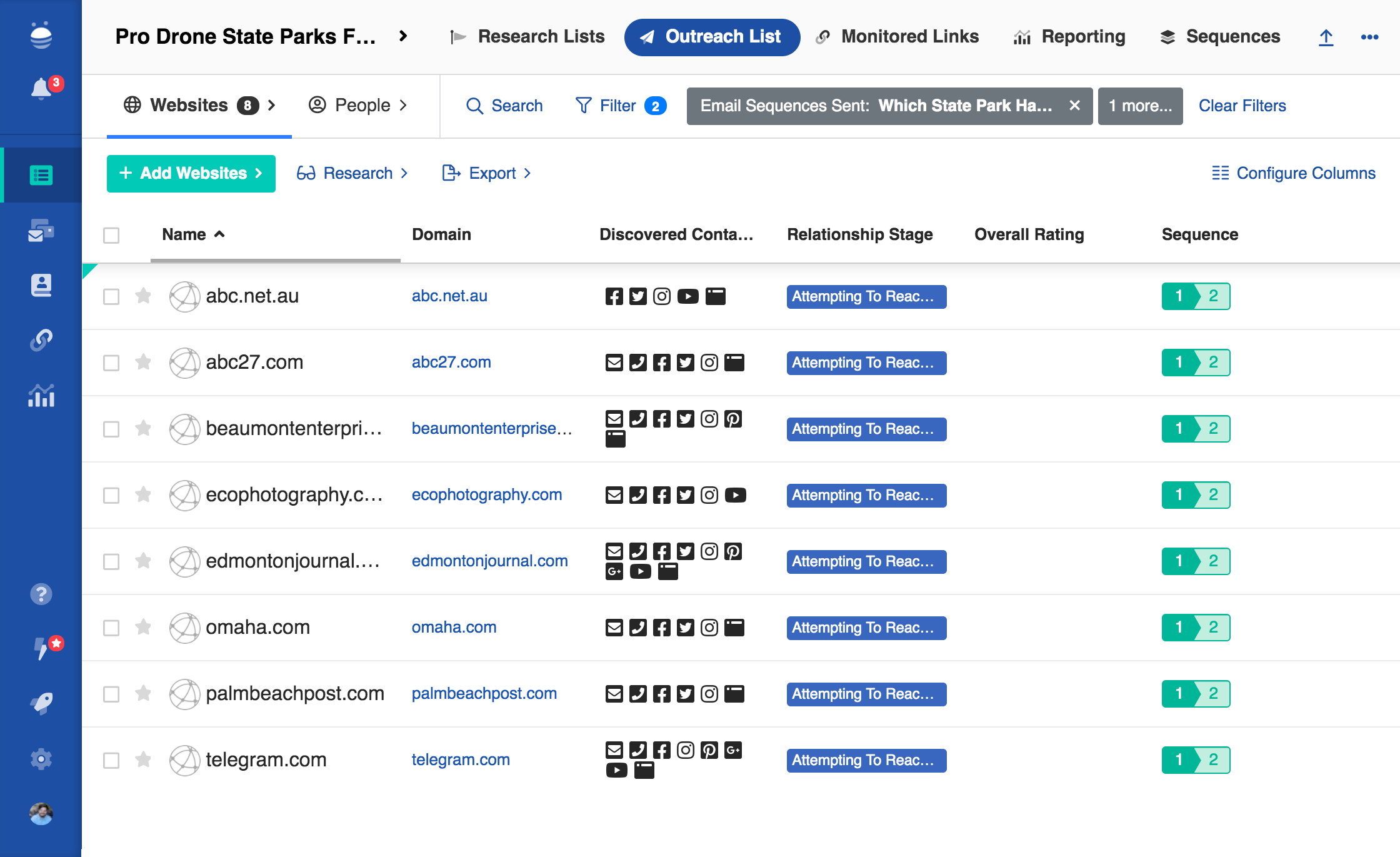Click the Clear Filters link
This screenshot has height=857, width=1400.
tap(1242, 106)
